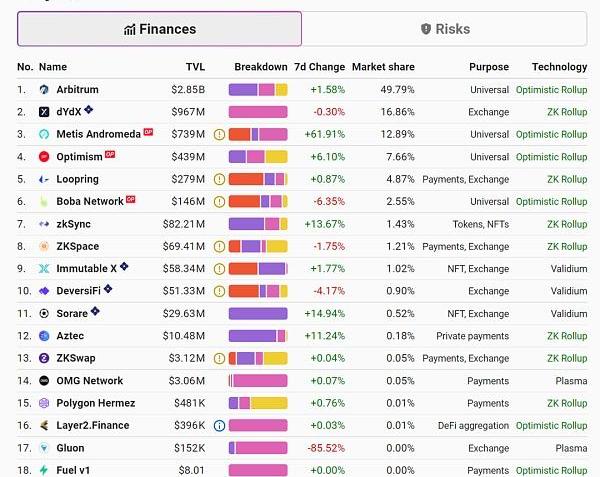The width and height of the screenshot is (600, 477).
Task: Click the DeversiFi logo icon
Action: point(44,291)
